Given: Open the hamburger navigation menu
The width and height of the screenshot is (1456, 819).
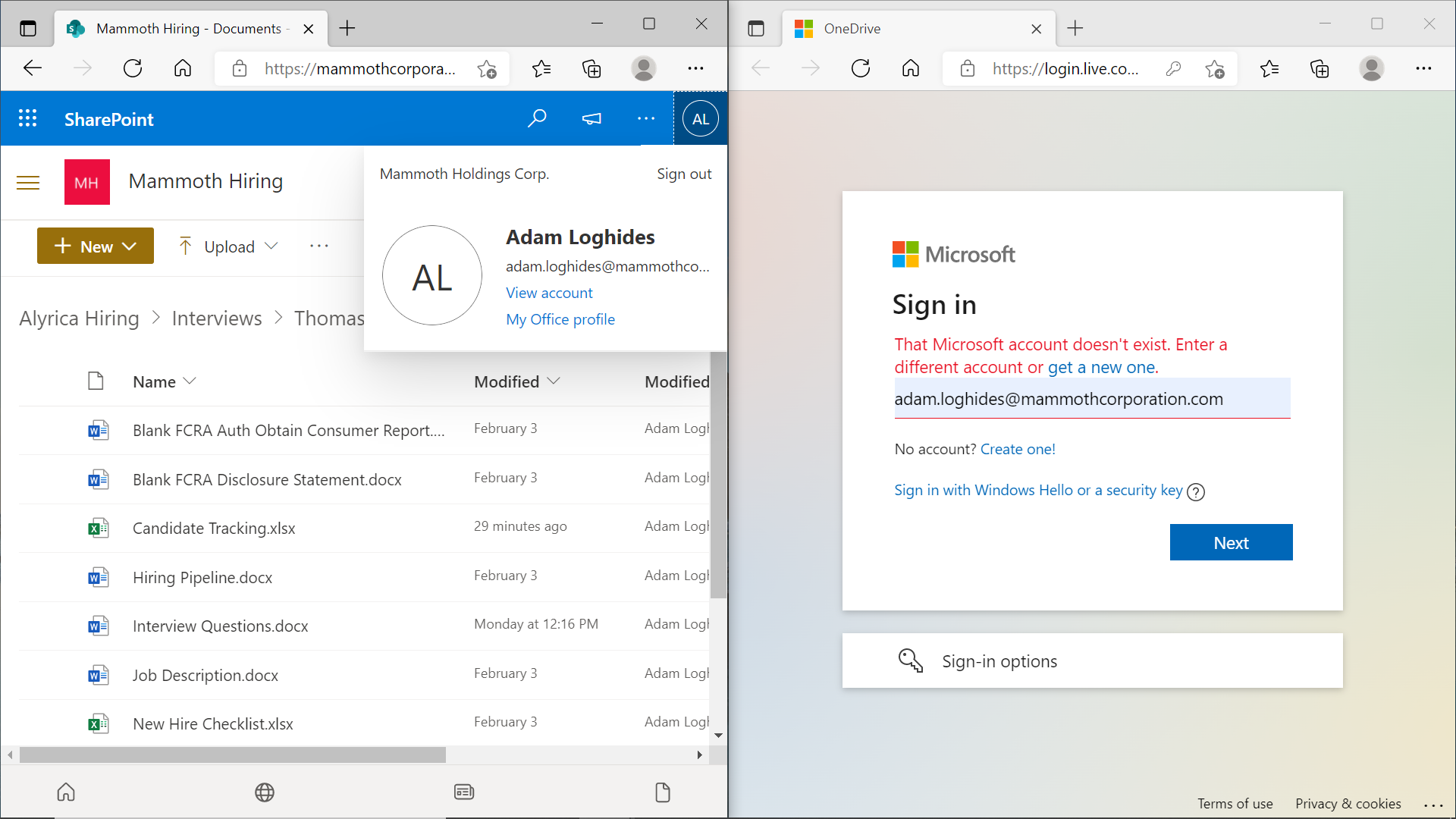Looking at the screenshot, I should [x=28, y=183].
